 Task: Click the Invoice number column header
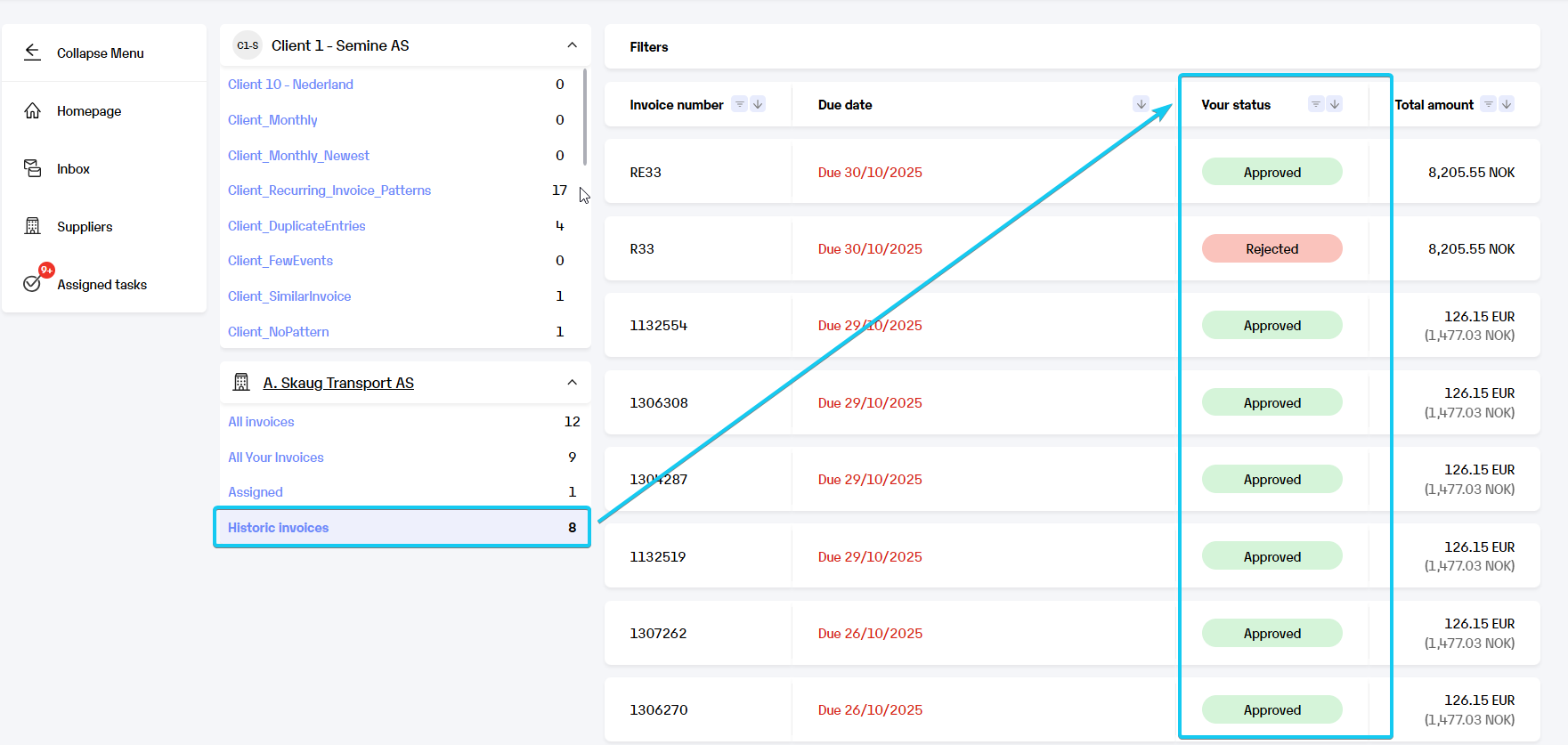click(676, 105)
